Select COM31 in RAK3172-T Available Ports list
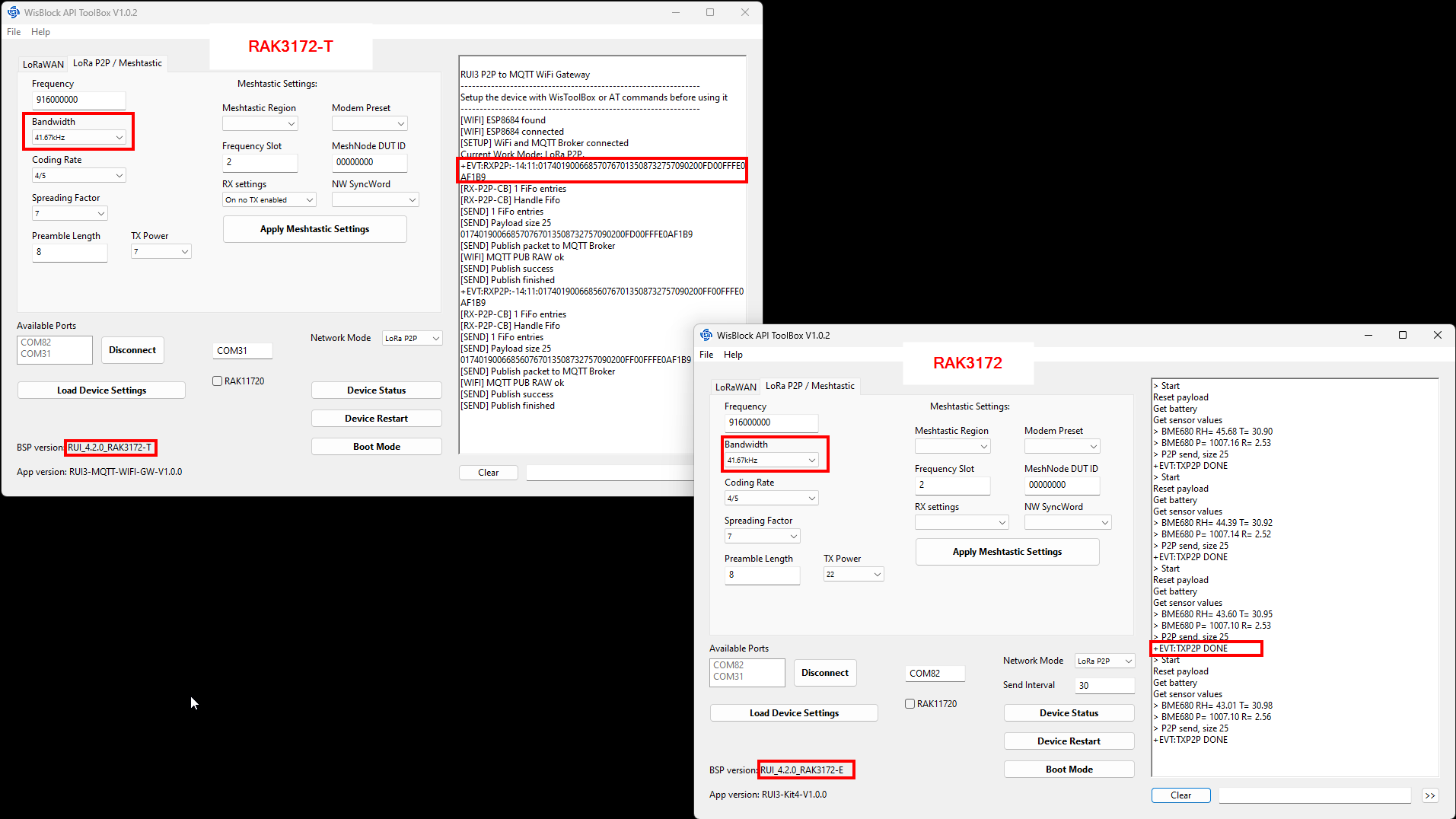 (x=36, y=354)
